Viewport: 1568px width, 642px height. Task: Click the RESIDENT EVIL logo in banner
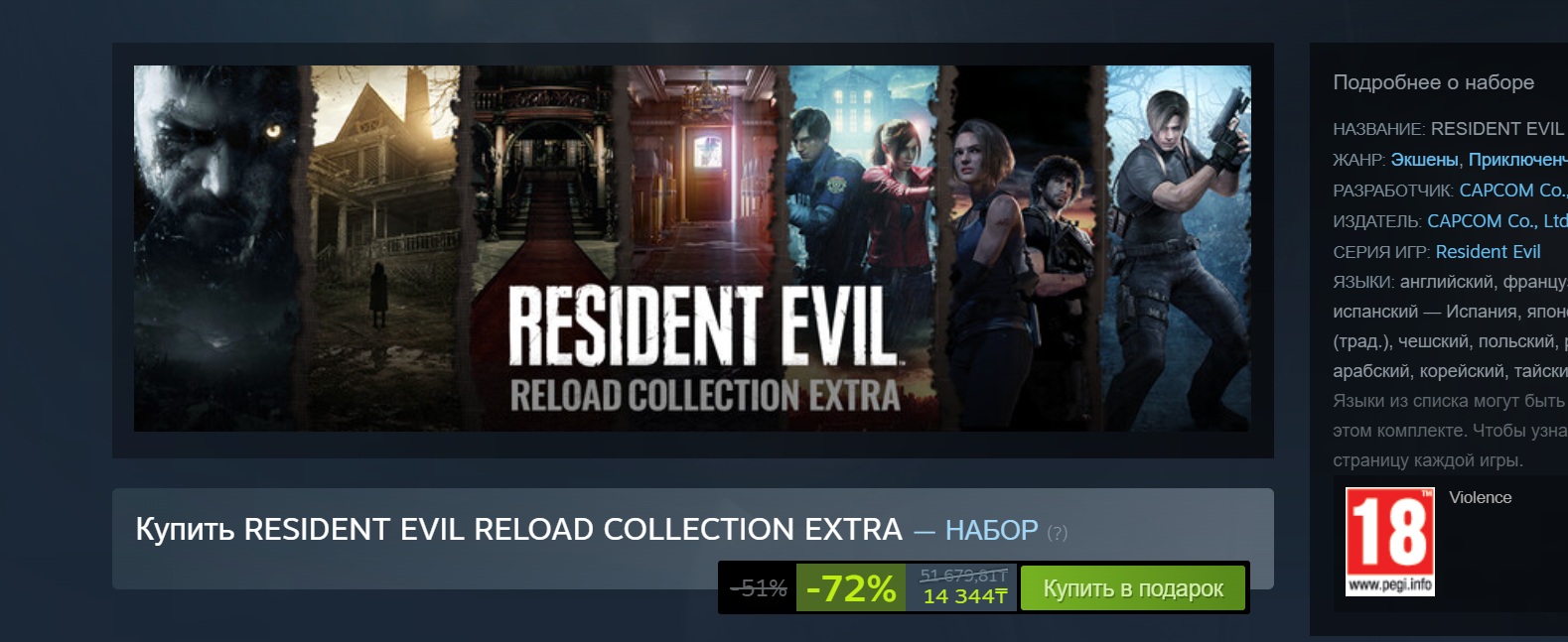(703, 325)
